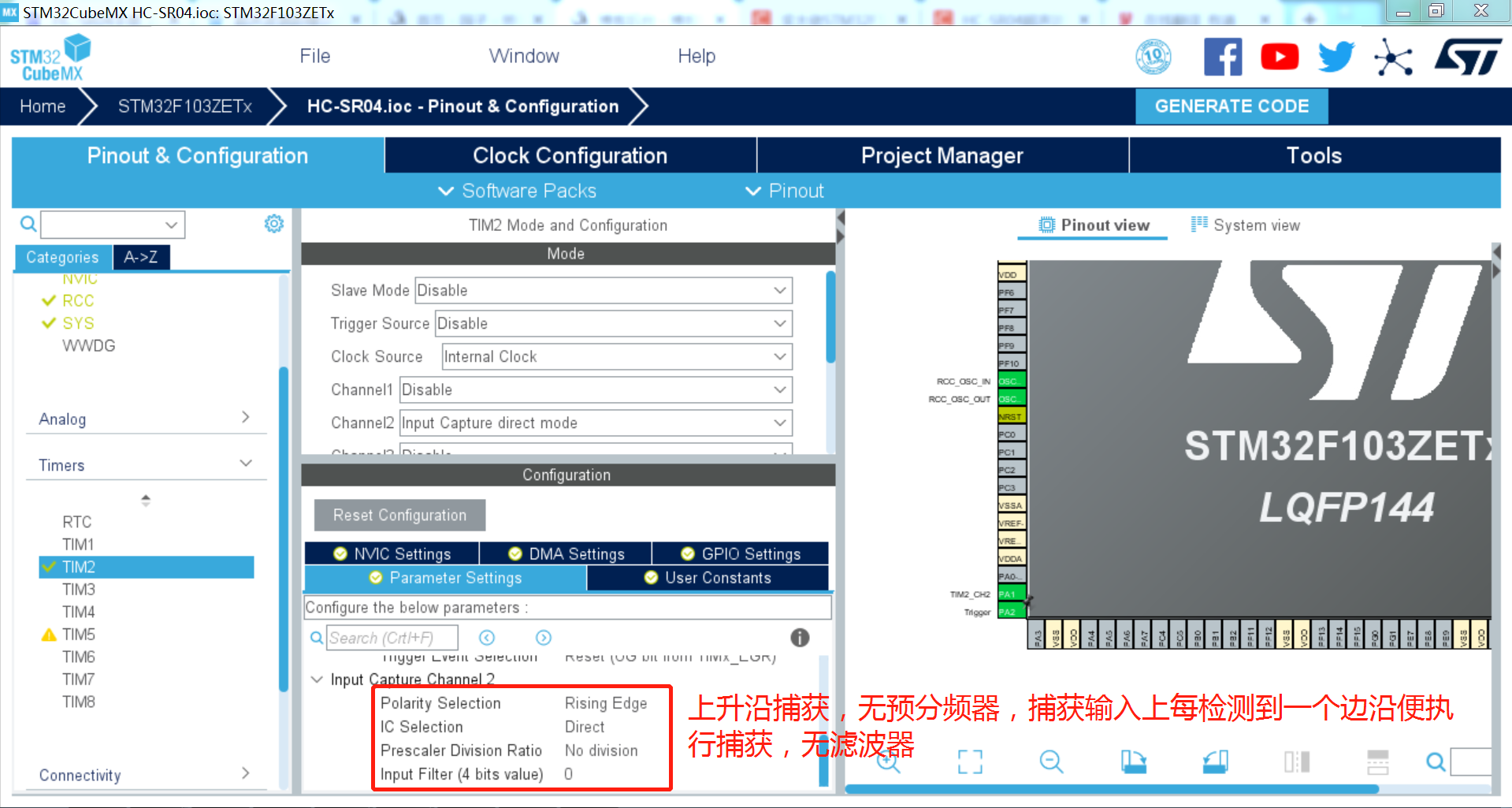Open the category search combo box
This screenshot has height=808, width=1512.
coord(113,225)
